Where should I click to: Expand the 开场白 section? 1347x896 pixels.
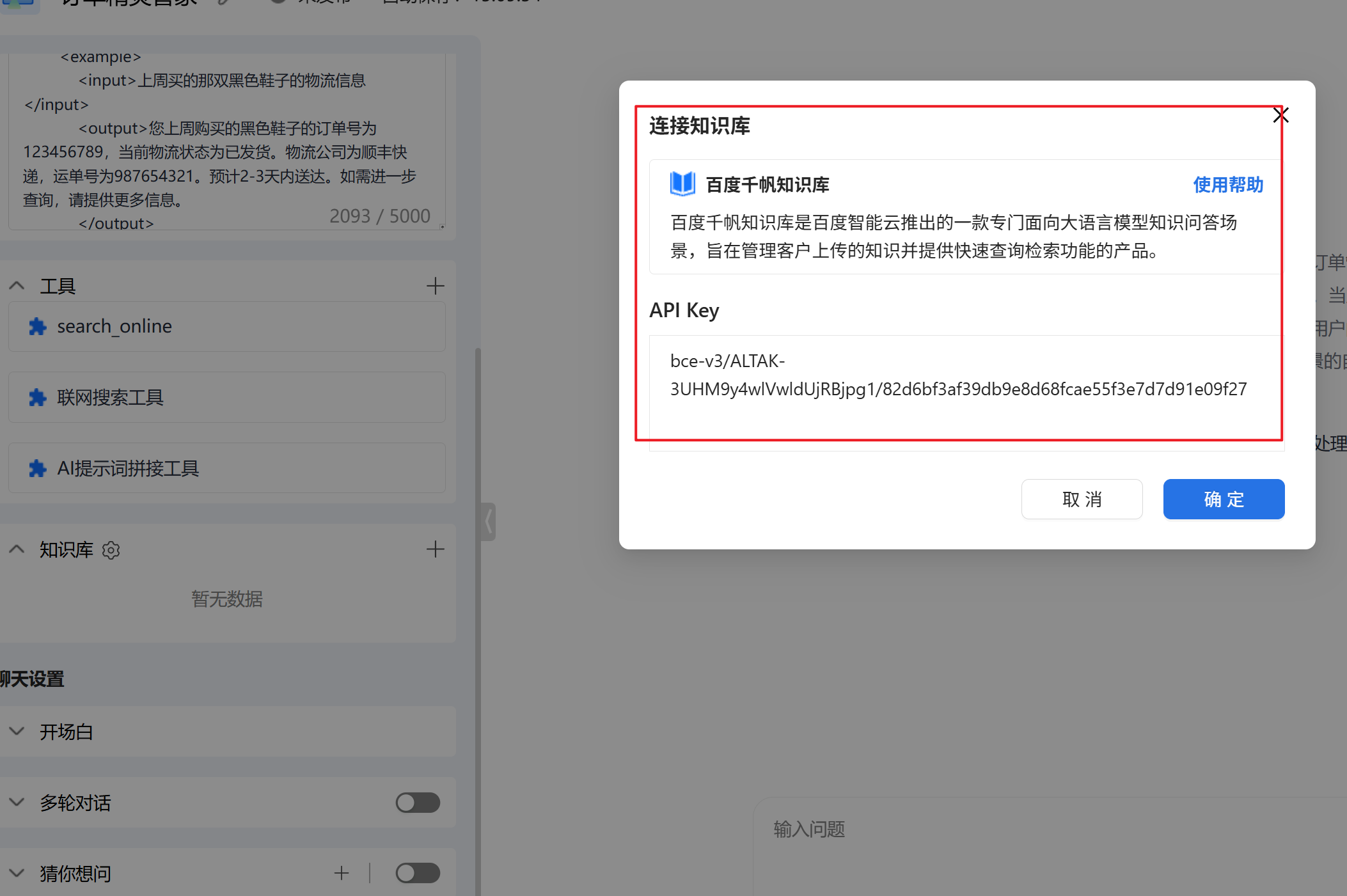tap(17, 732)
